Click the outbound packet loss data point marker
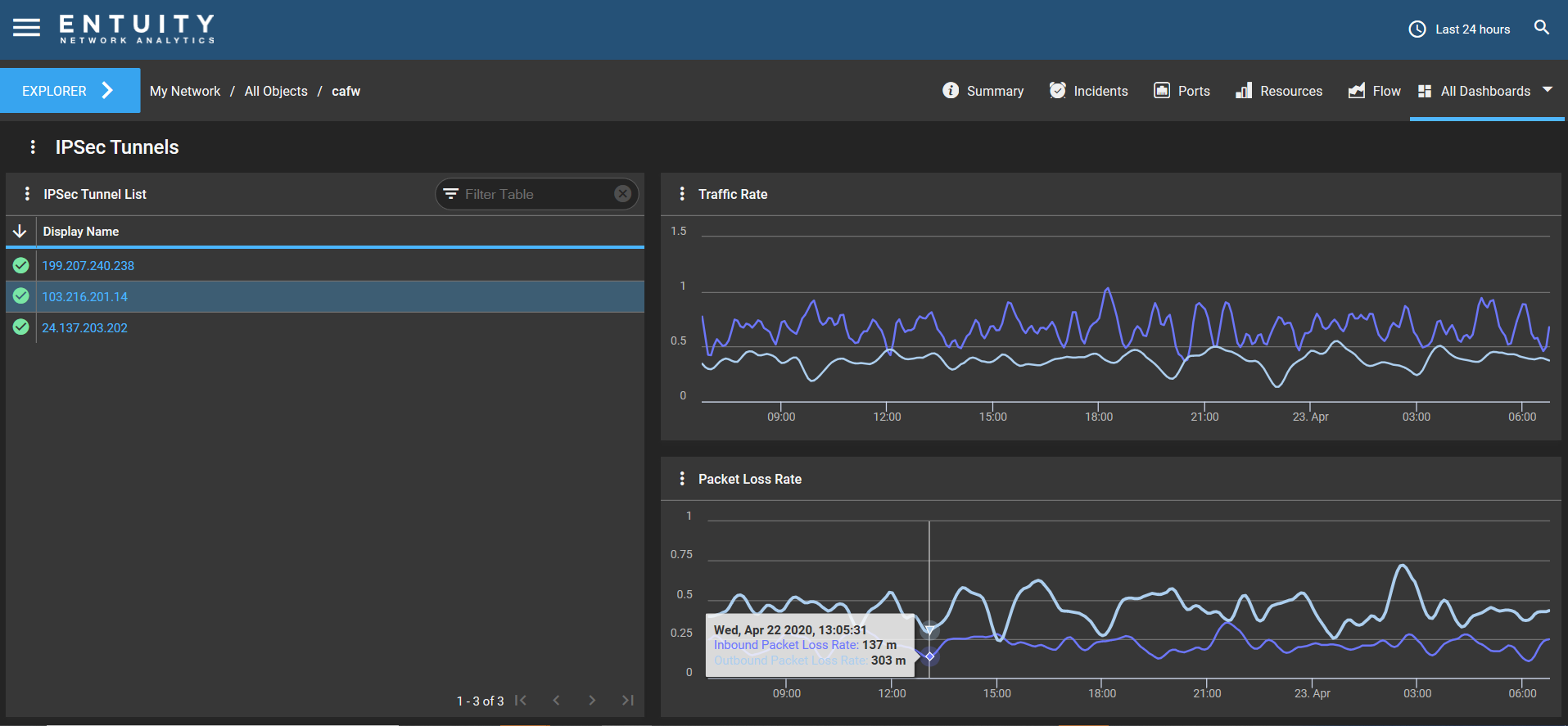The image size is (1568, 726). tap(929, 629)
